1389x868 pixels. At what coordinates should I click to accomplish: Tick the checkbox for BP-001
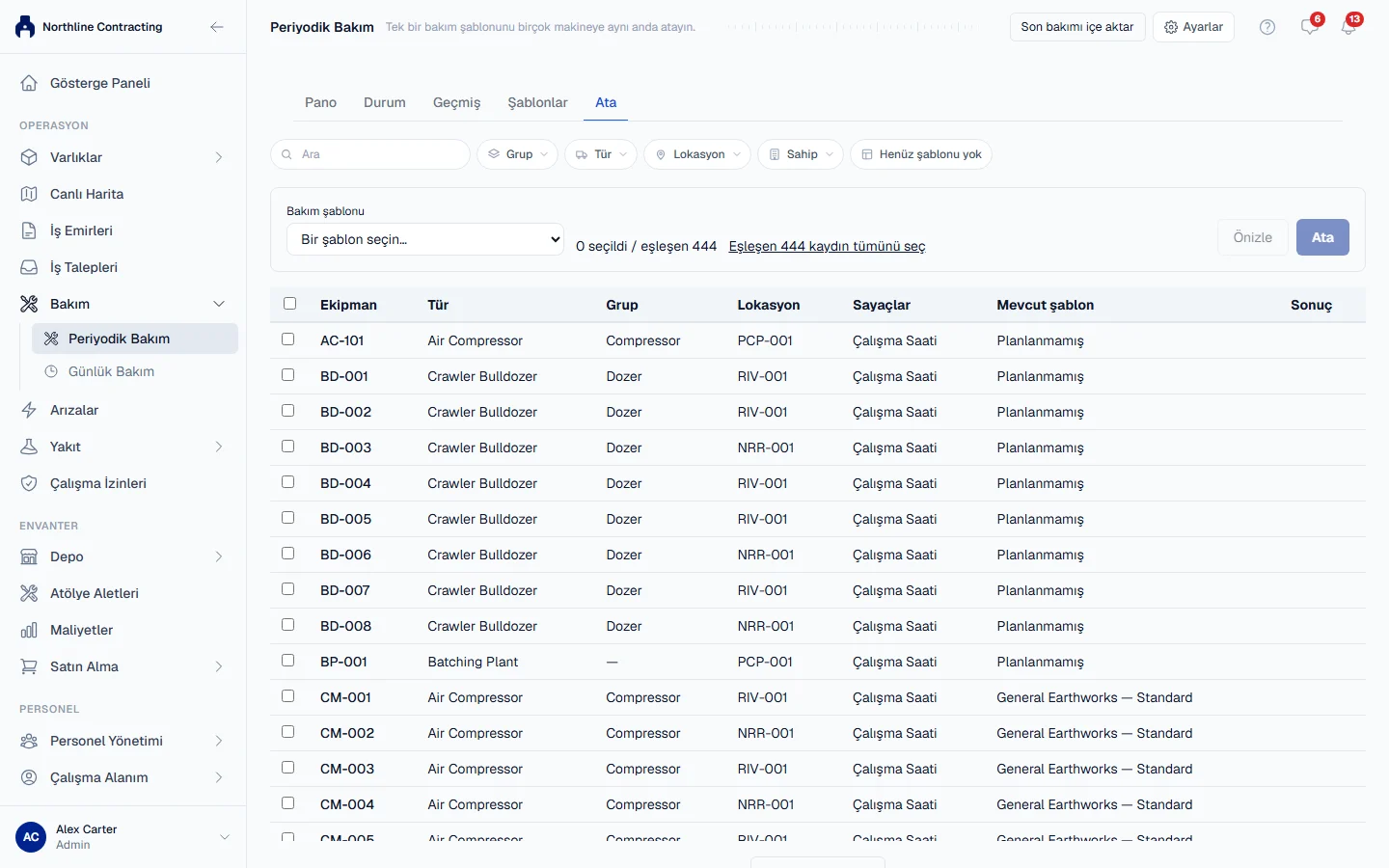(287, 661)
